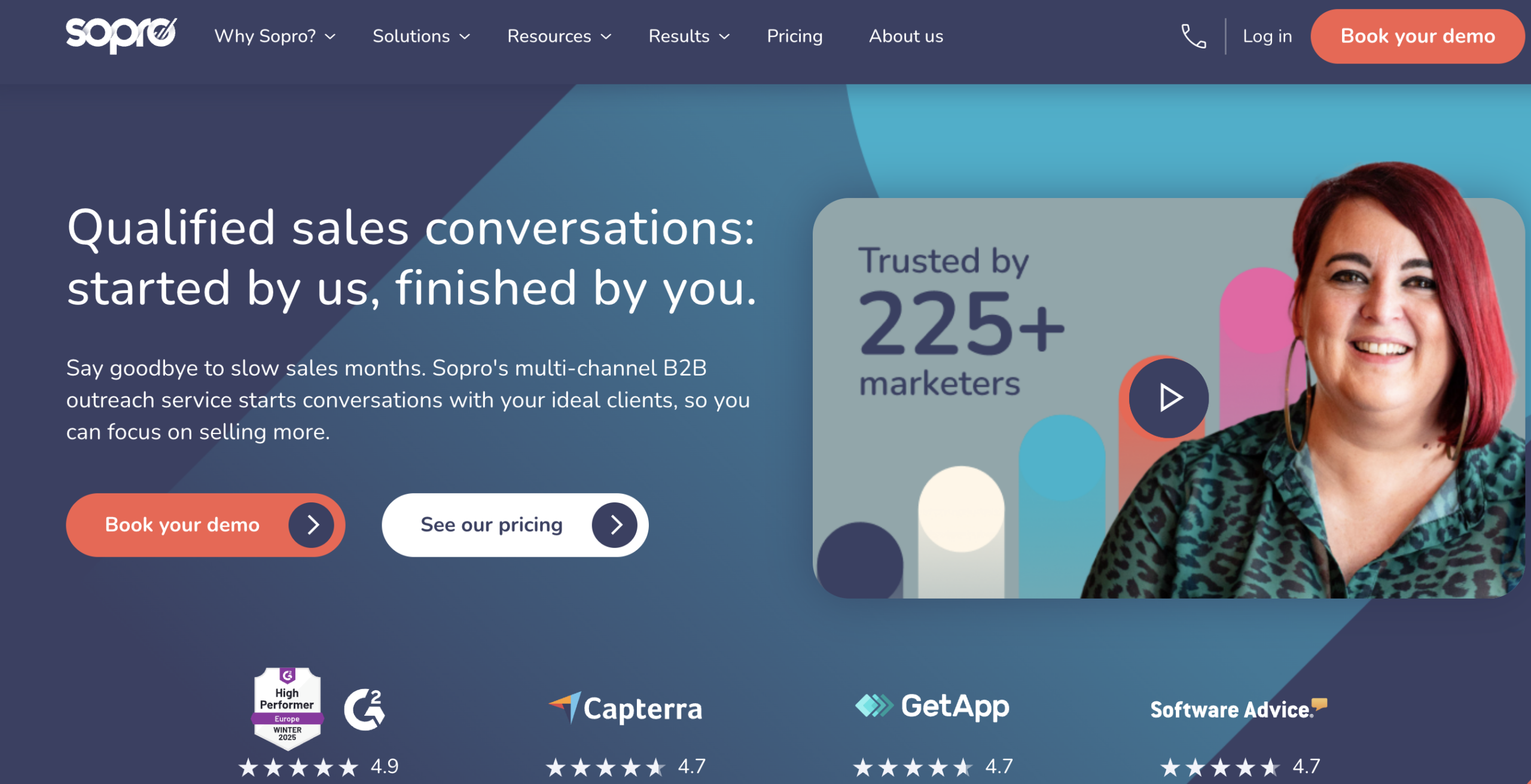Click the GetApp logo
The height and width of the screenshot is (784, 1531).
(932, 706)
